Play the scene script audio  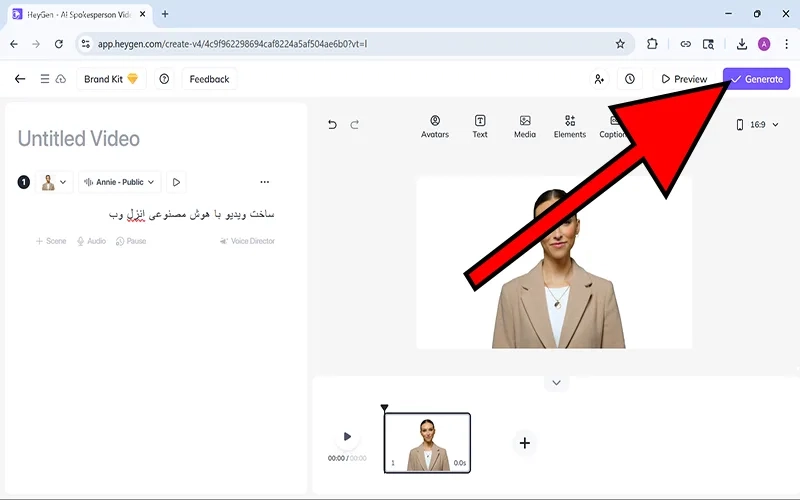176,182
